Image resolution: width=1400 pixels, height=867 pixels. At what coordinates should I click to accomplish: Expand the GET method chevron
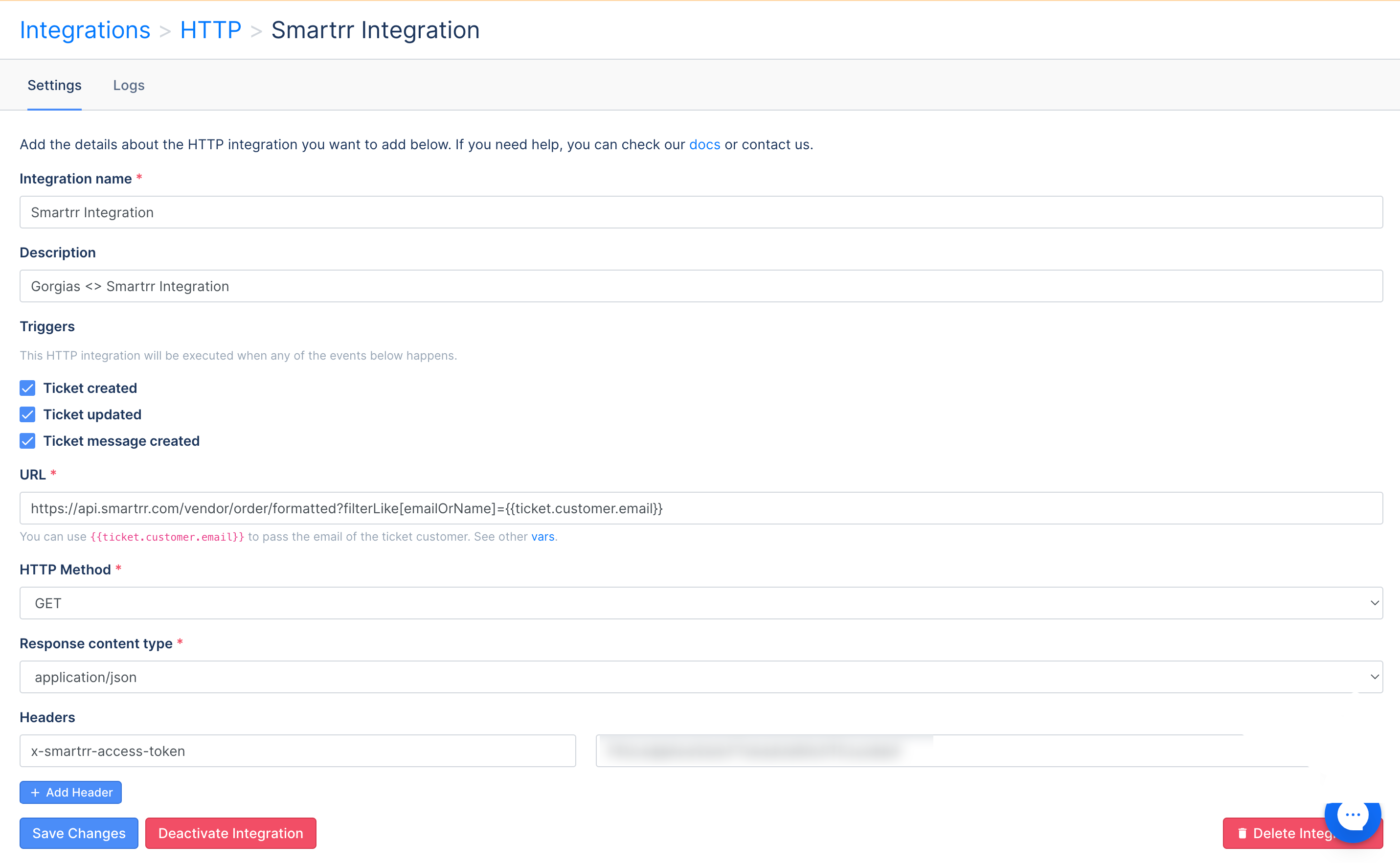pyautogui.click(x=1375, y=603)
